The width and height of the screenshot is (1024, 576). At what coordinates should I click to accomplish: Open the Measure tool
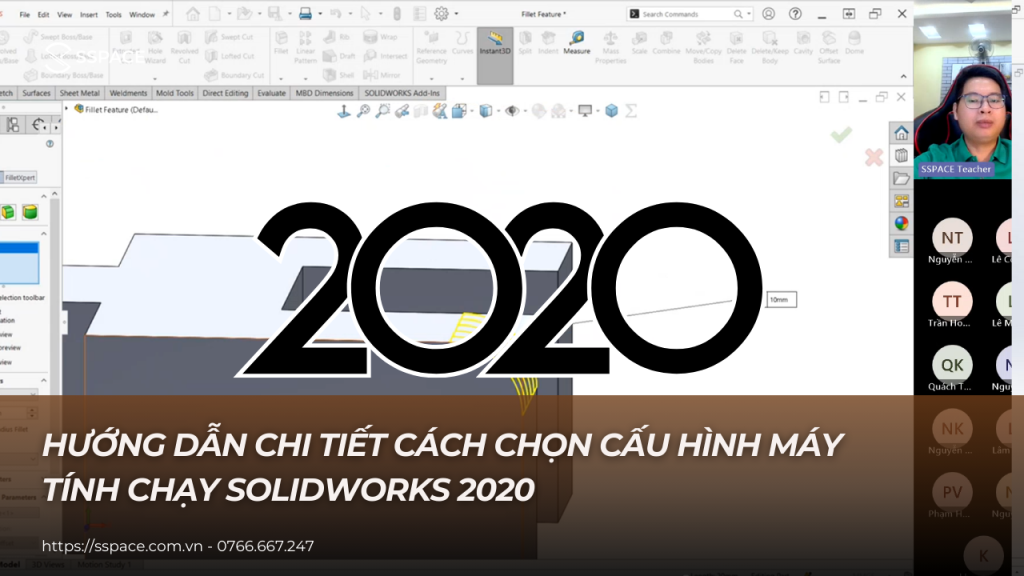577,43
